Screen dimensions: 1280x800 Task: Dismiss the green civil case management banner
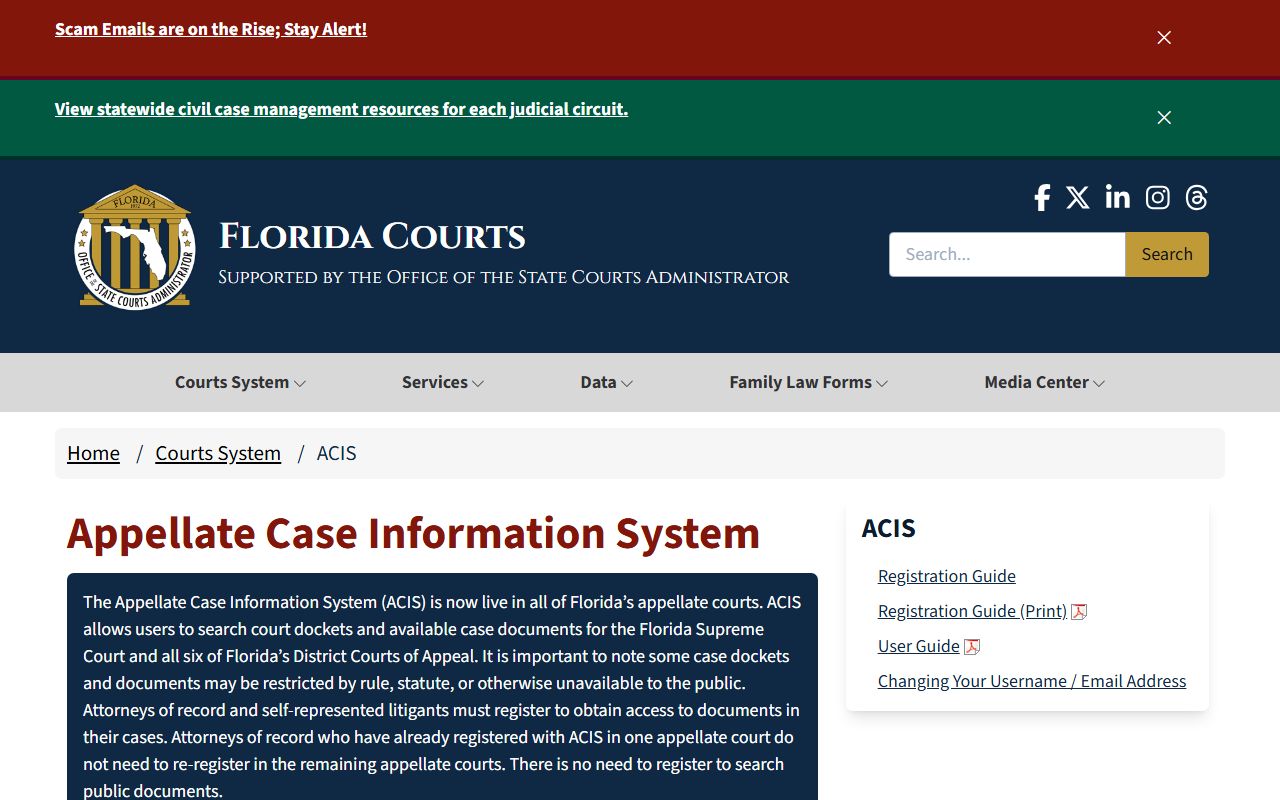1164,117
